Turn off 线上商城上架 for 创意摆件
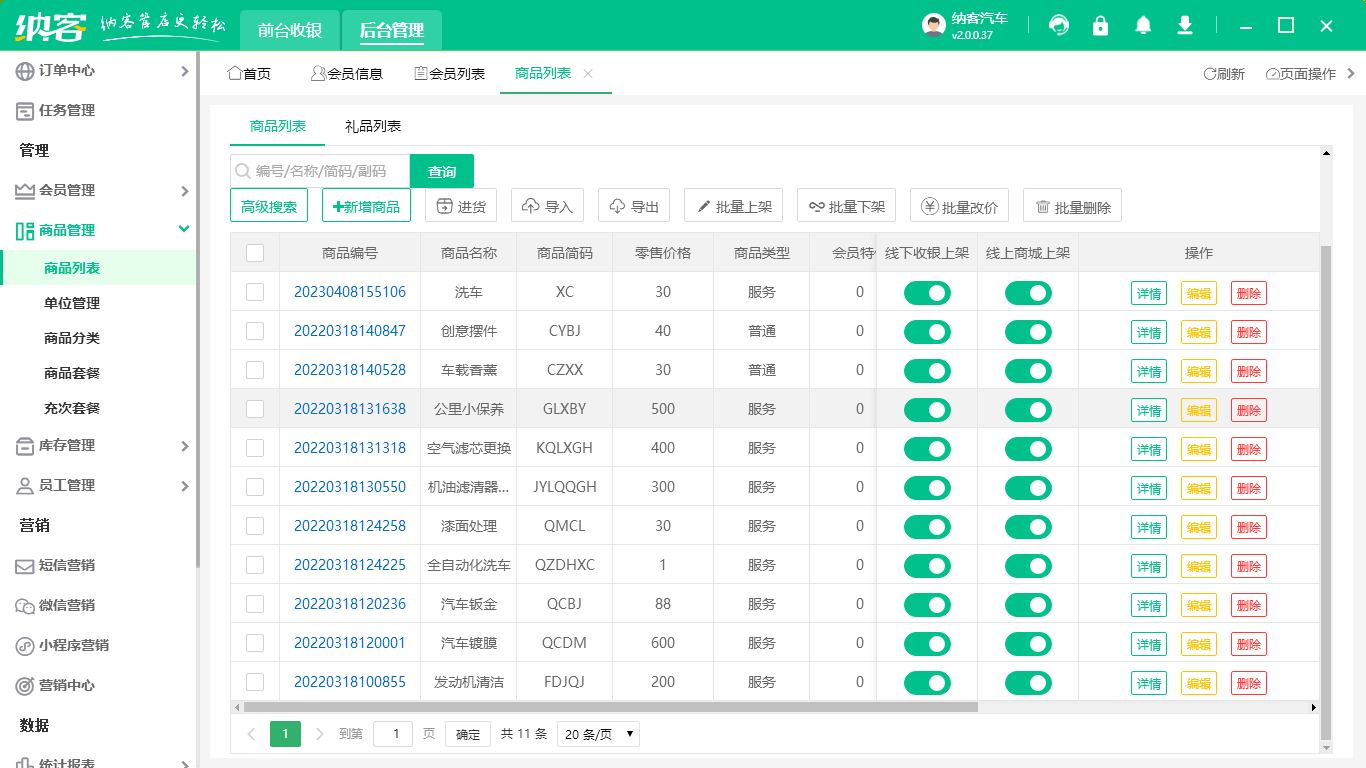Viewport: 1366px width, 768px height. click(1028, 331)
